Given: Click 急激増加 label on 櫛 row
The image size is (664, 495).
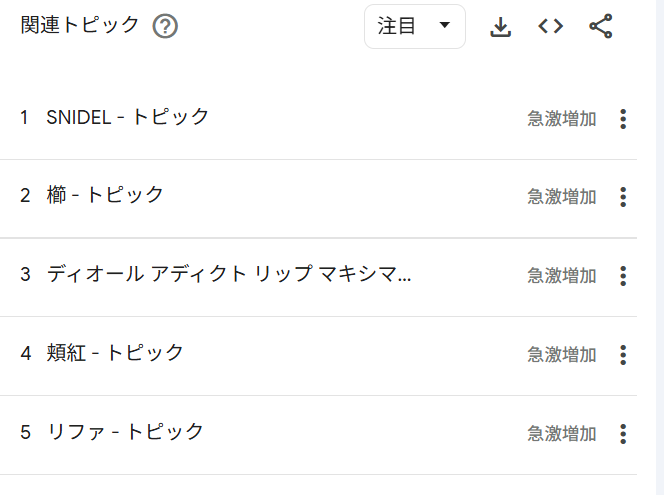Looking at the screenshot, I should [x=562, y=197].
